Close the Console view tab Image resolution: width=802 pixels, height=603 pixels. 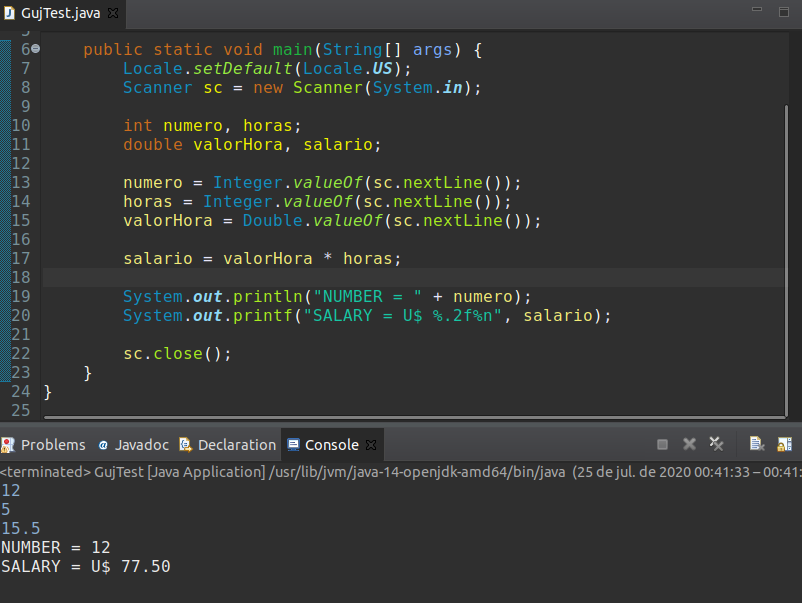click(x=371, y=445)
